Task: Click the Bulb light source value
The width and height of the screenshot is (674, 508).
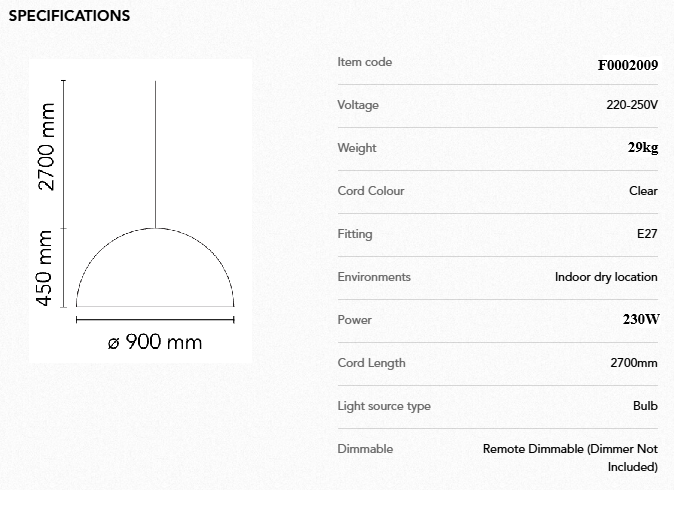Action: 645,406
